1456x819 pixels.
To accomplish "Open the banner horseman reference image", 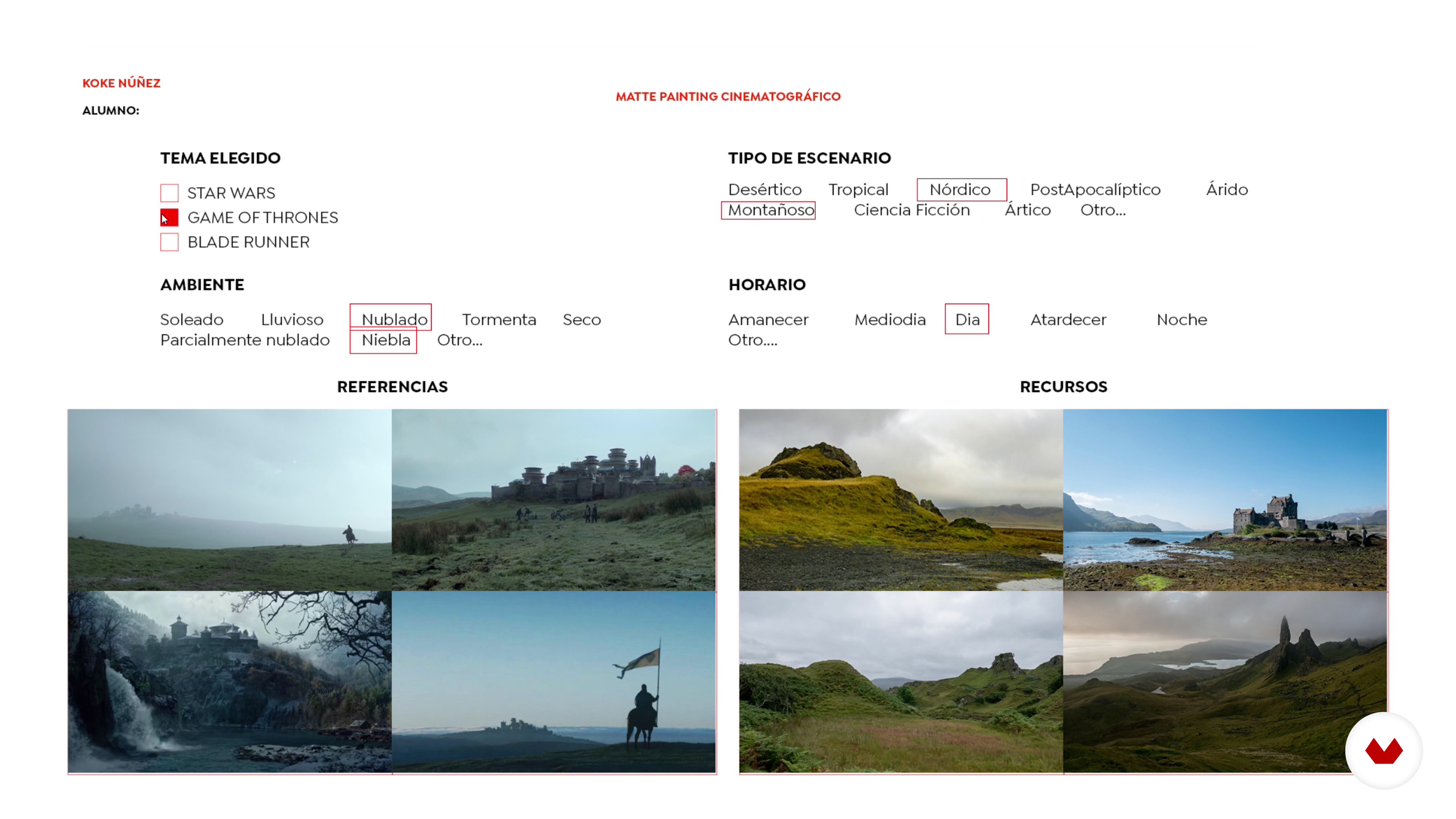I will [x=554, y=682].
